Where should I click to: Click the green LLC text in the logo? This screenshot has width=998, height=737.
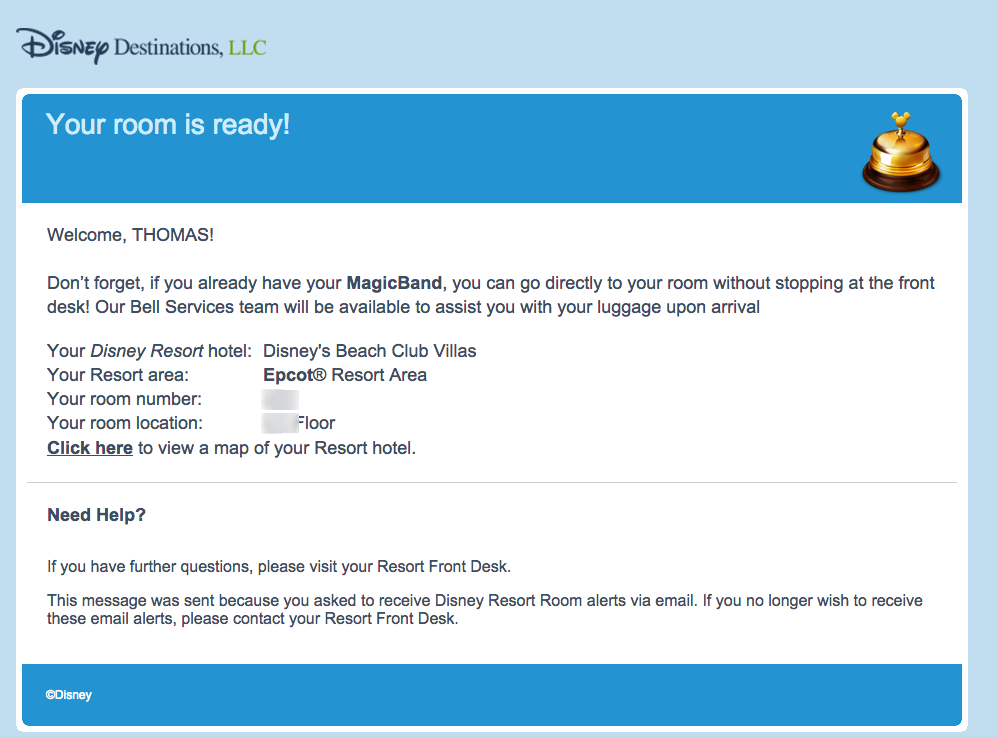click(x=248, y=48)
